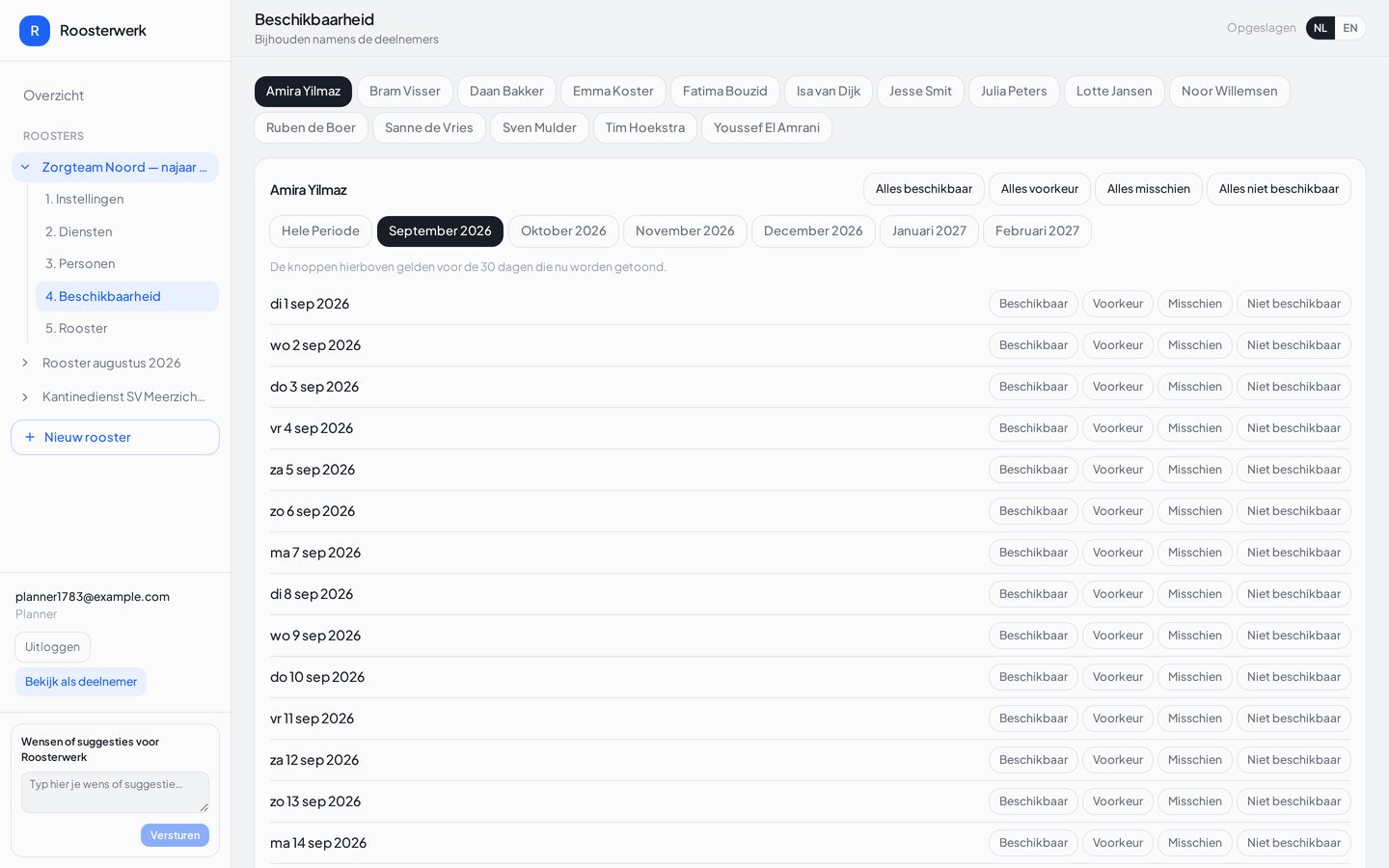This screenshot has height=868, width=1389.
Task: Go to 1. Instellingen step
Action: 127,199
